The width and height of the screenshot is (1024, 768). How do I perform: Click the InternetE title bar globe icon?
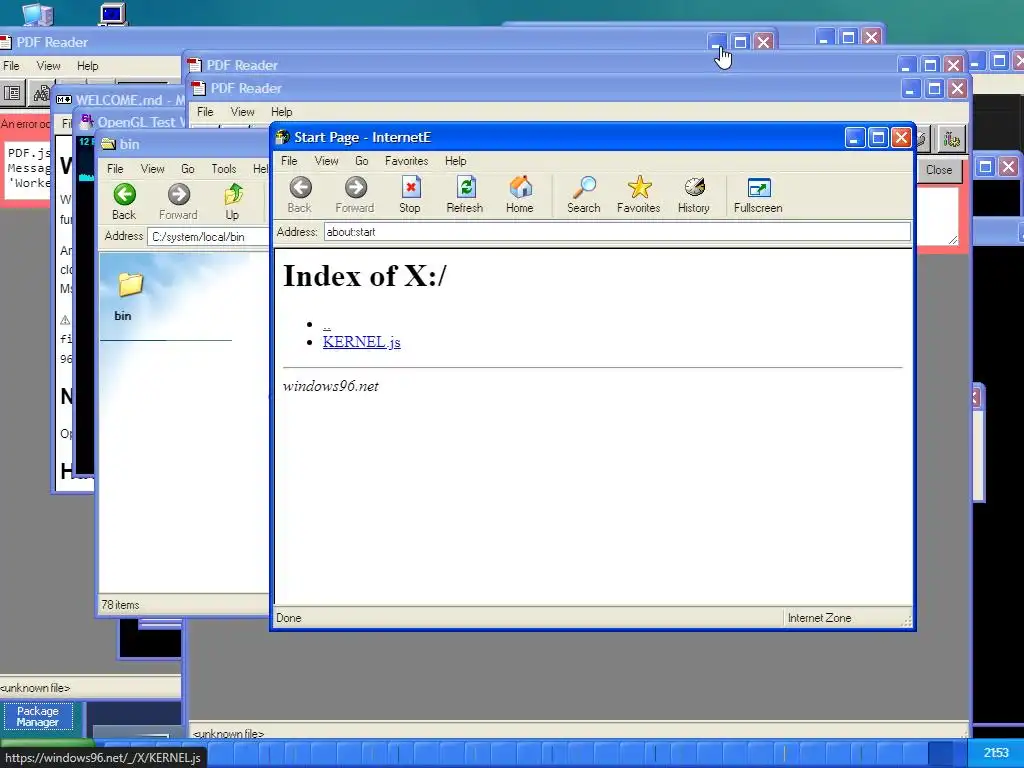point(283,137)
